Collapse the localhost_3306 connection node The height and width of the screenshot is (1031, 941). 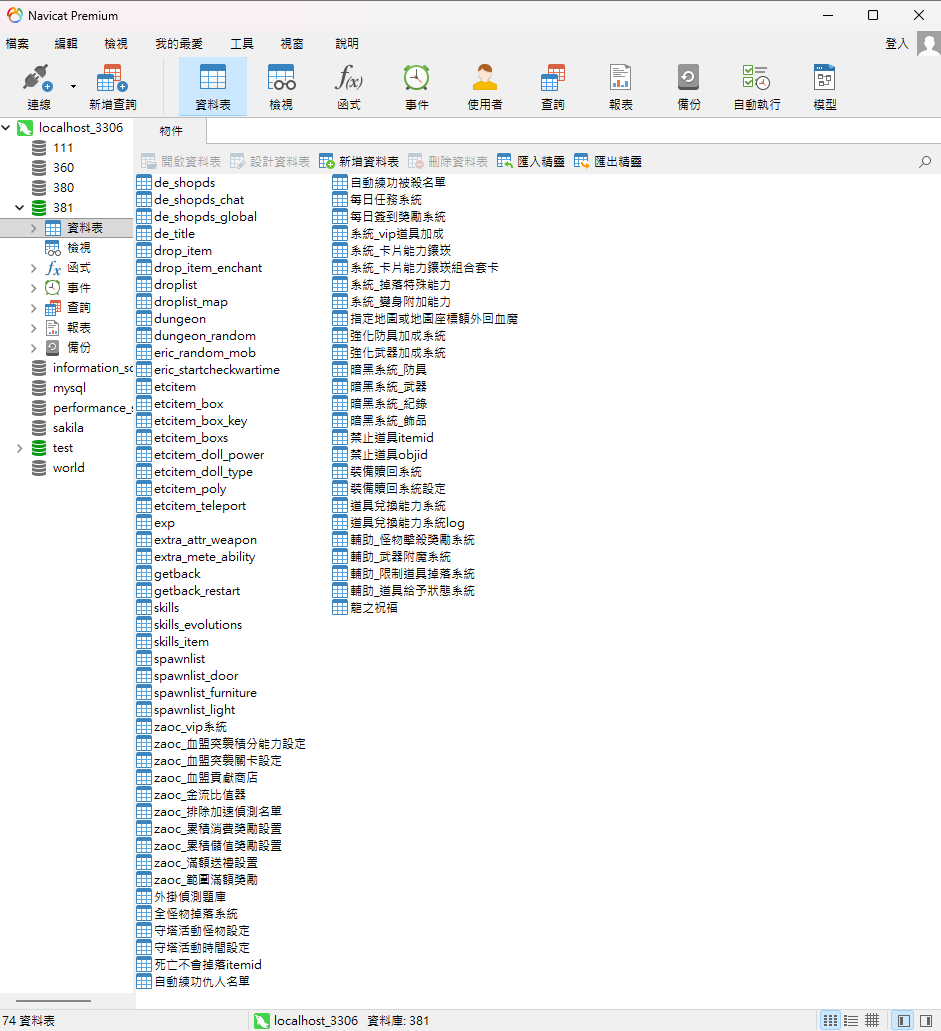[6, 128]
